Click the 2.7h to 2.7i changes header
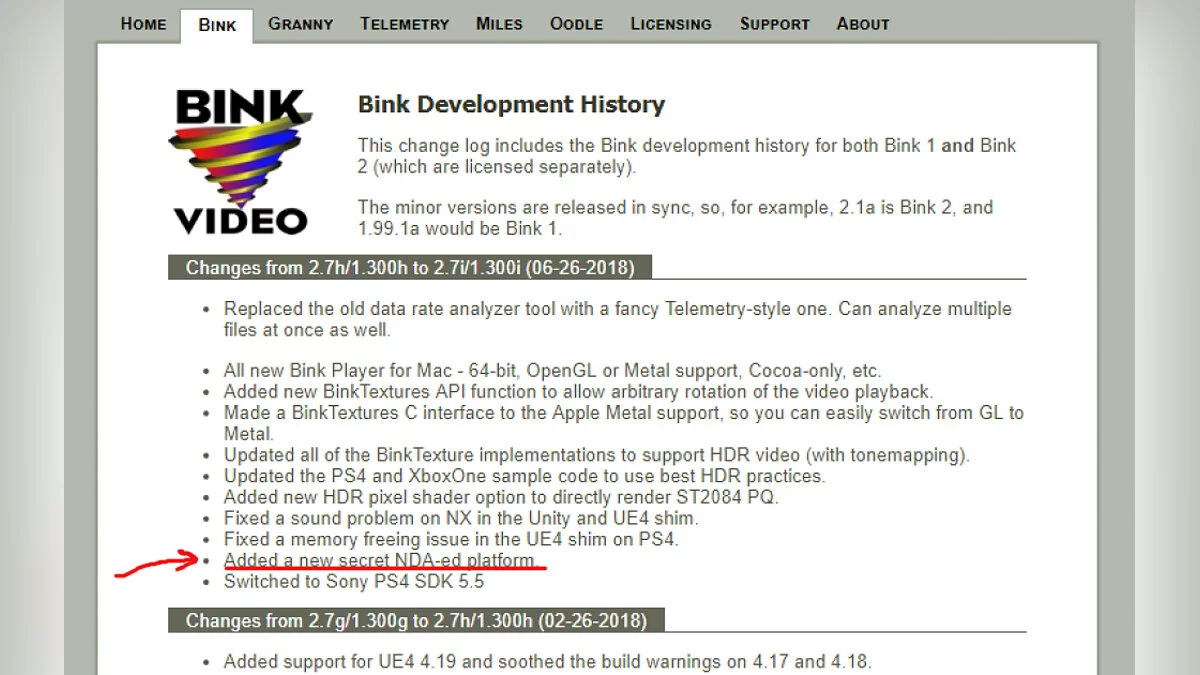Viewport: 1200px width, 675px height. [x=410, y=267]
